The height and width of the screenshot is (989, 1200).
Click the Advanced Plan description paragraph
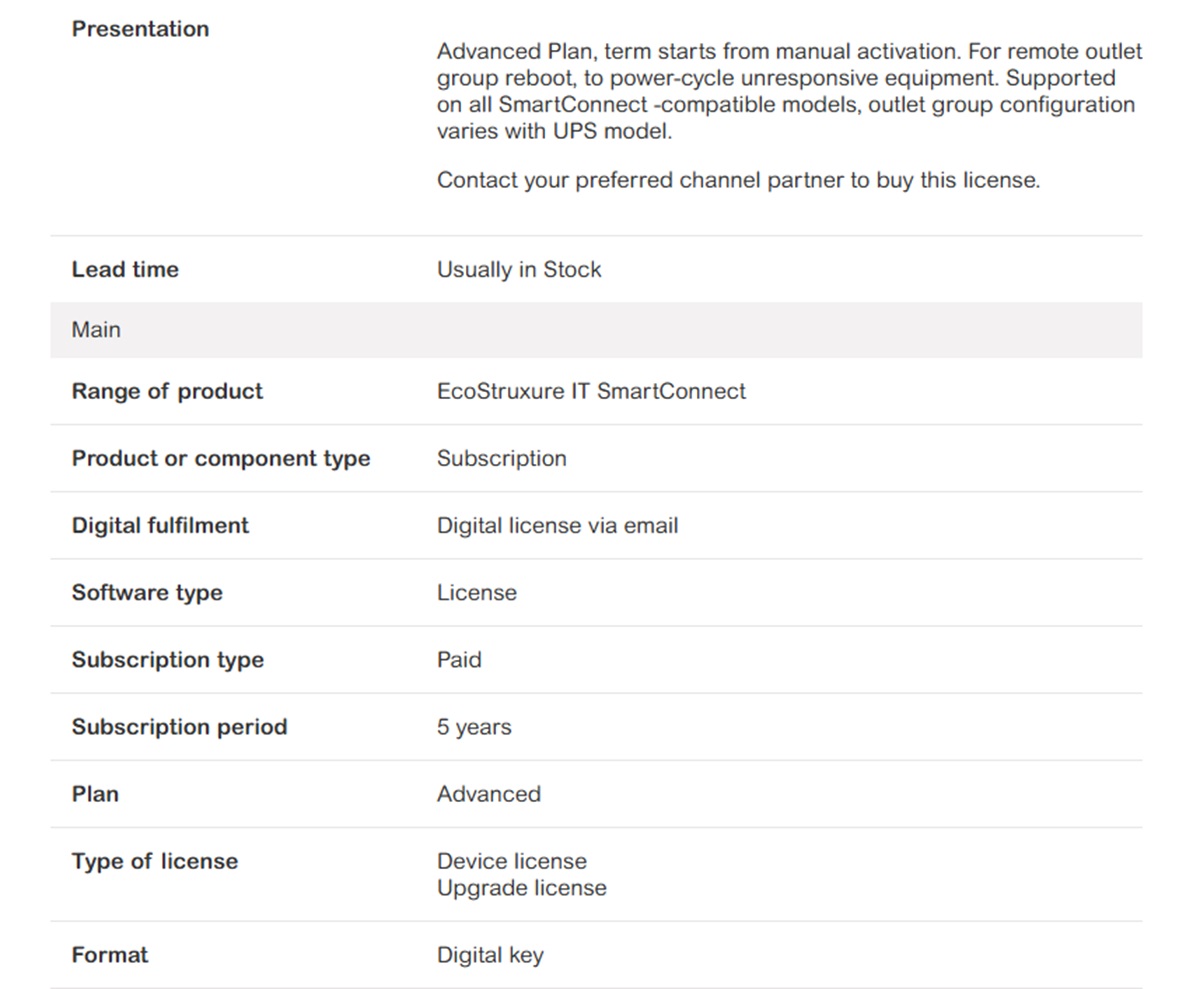tap(790, 91)
